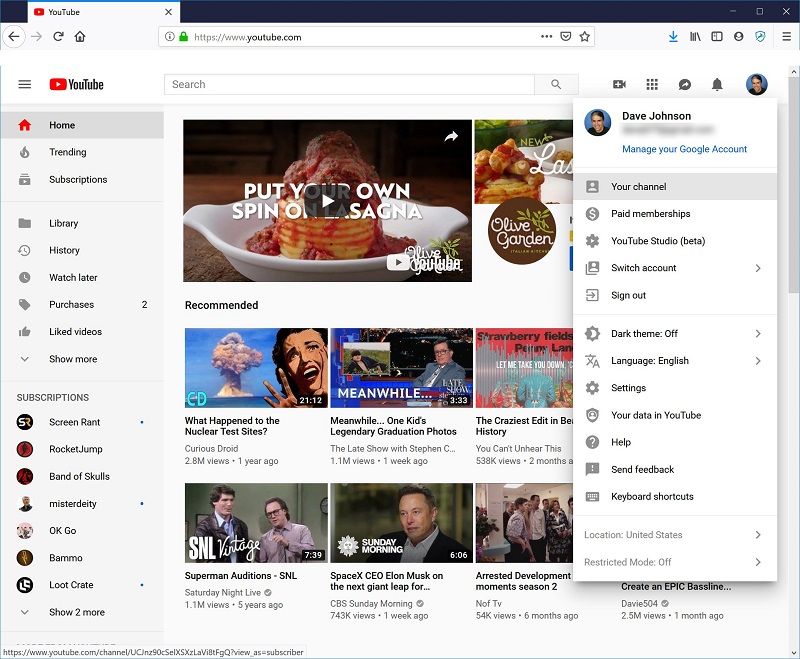Open Watch later playlist

coord(82,277)
